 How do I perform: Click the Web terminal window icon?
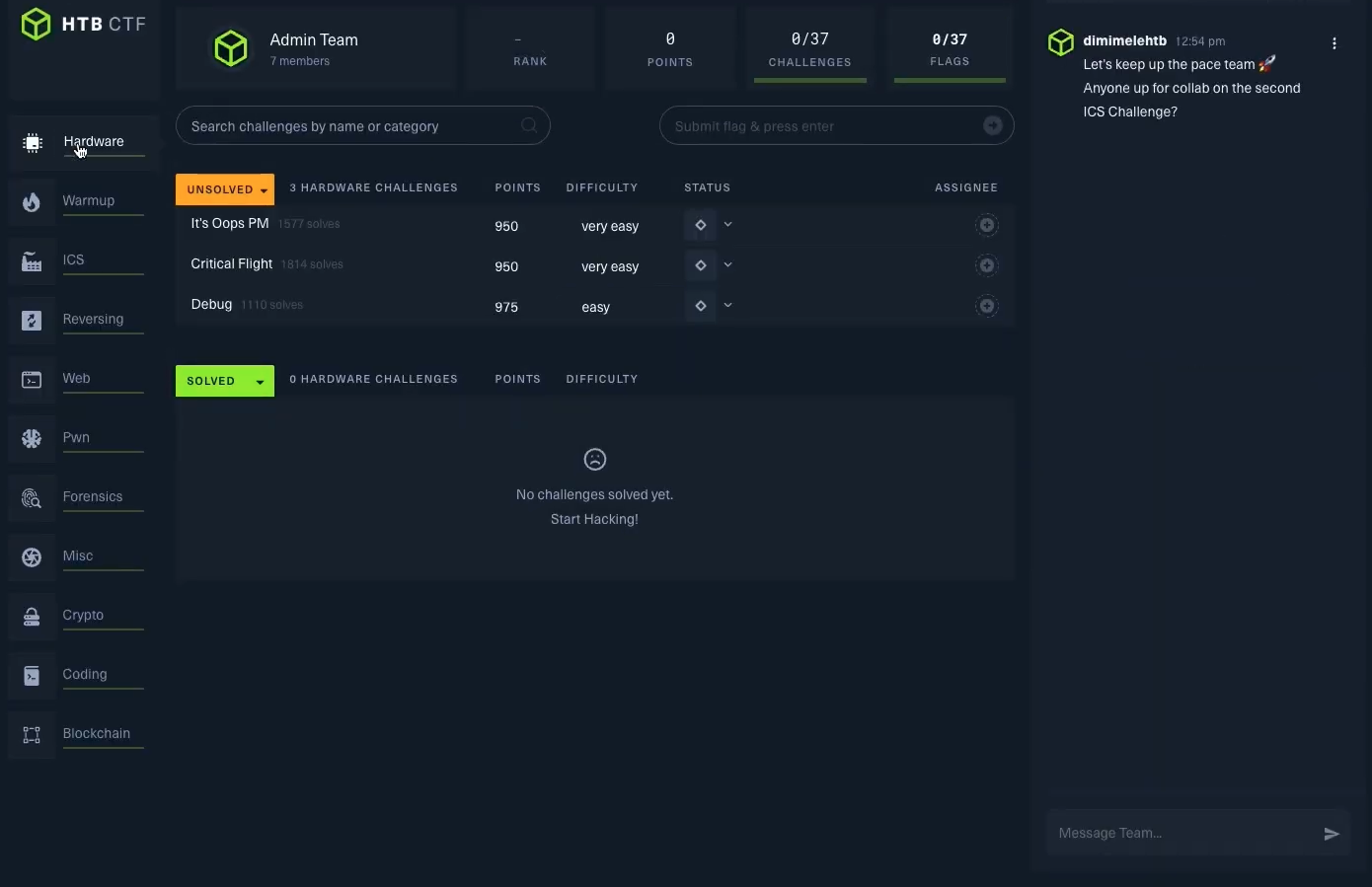(32, 380)
